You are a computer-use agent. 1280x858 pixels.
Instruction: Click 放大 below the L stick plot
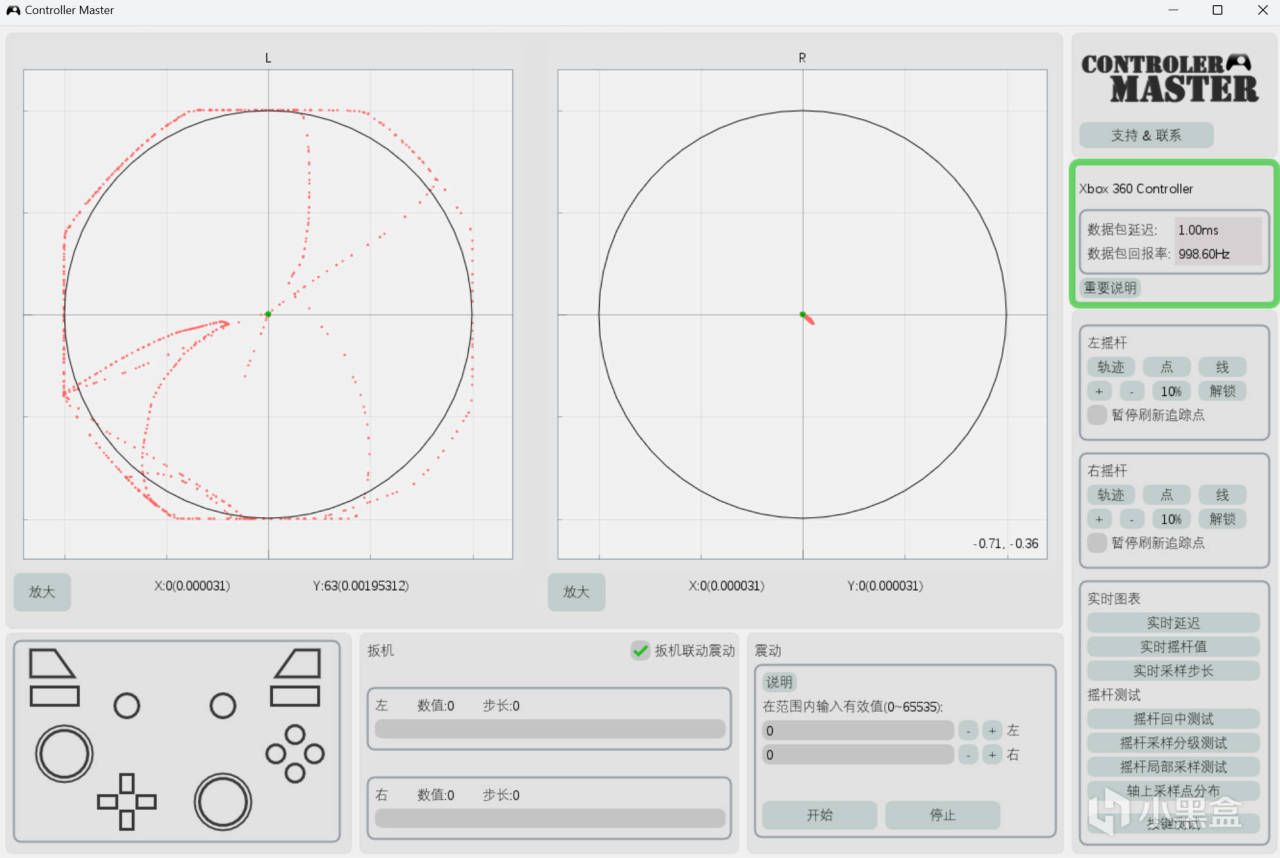[42, 592]
